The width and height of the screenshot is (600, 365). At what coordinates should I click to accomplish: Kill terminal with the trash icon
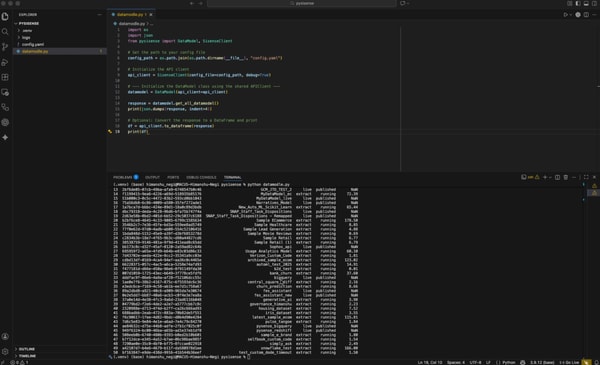(x=566, y=177)
